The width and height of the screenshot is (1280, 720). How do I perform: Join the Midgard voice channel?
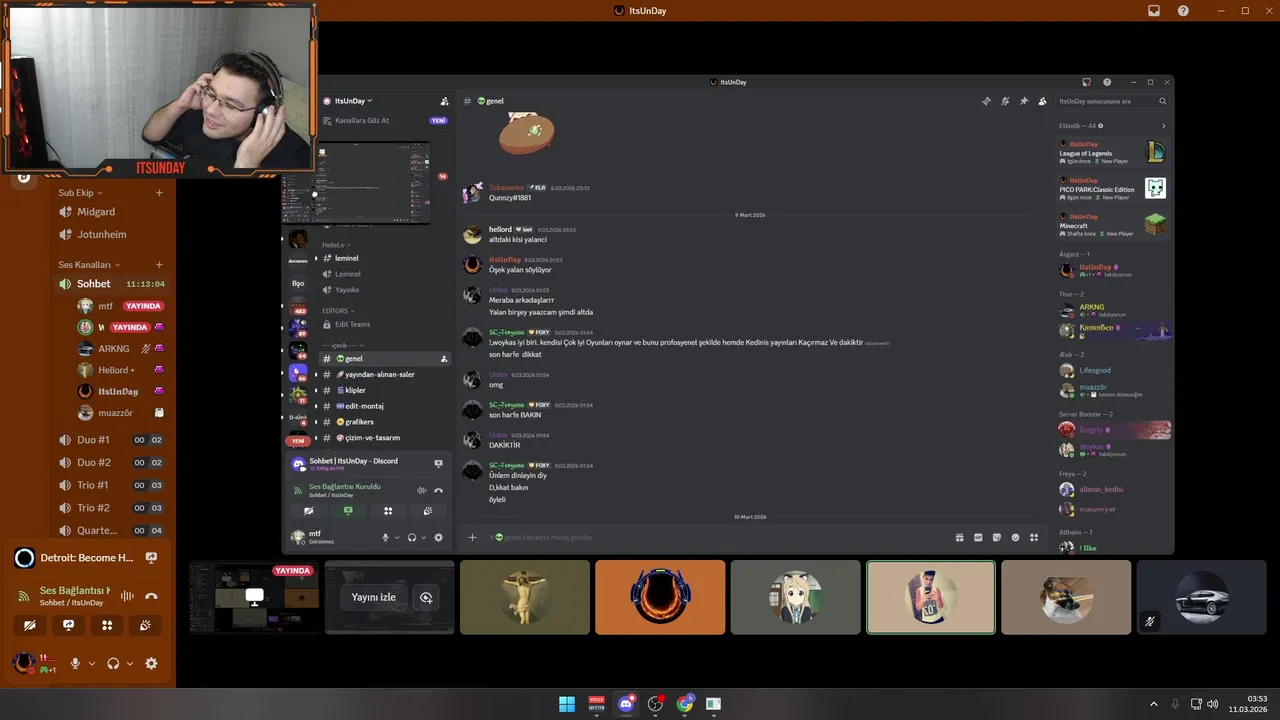coord(96,212)
